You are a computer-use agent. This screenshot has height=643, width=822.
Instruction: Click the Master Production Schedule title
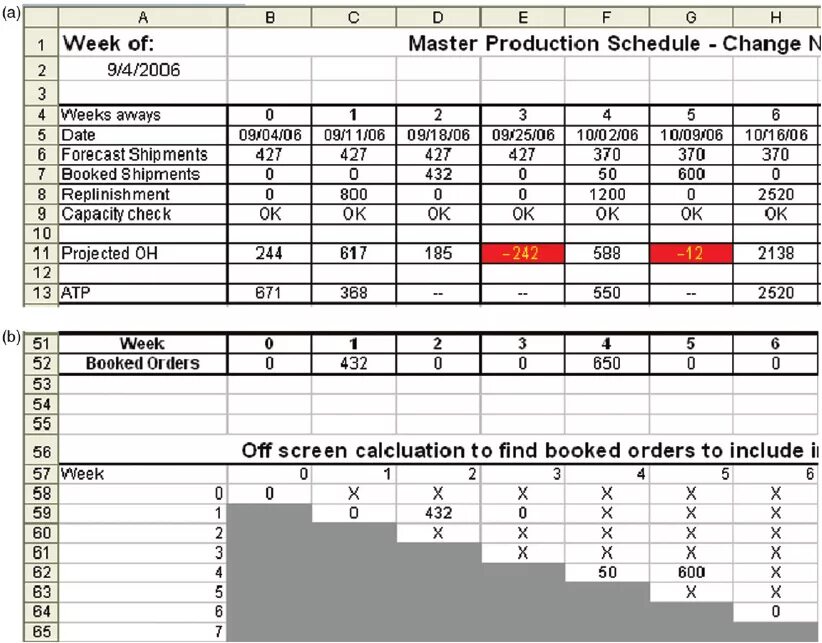614,43
